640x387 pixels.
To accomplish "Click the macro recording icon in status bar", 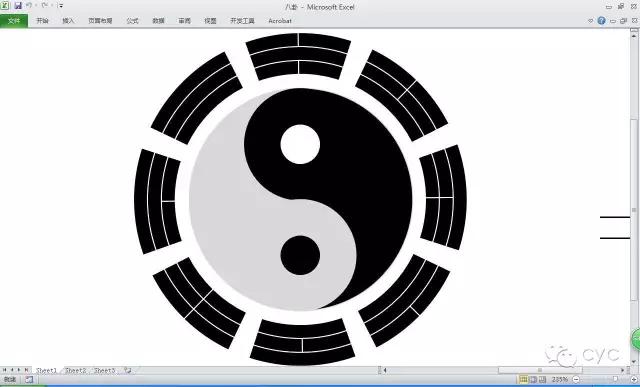I will click(29, 380).
